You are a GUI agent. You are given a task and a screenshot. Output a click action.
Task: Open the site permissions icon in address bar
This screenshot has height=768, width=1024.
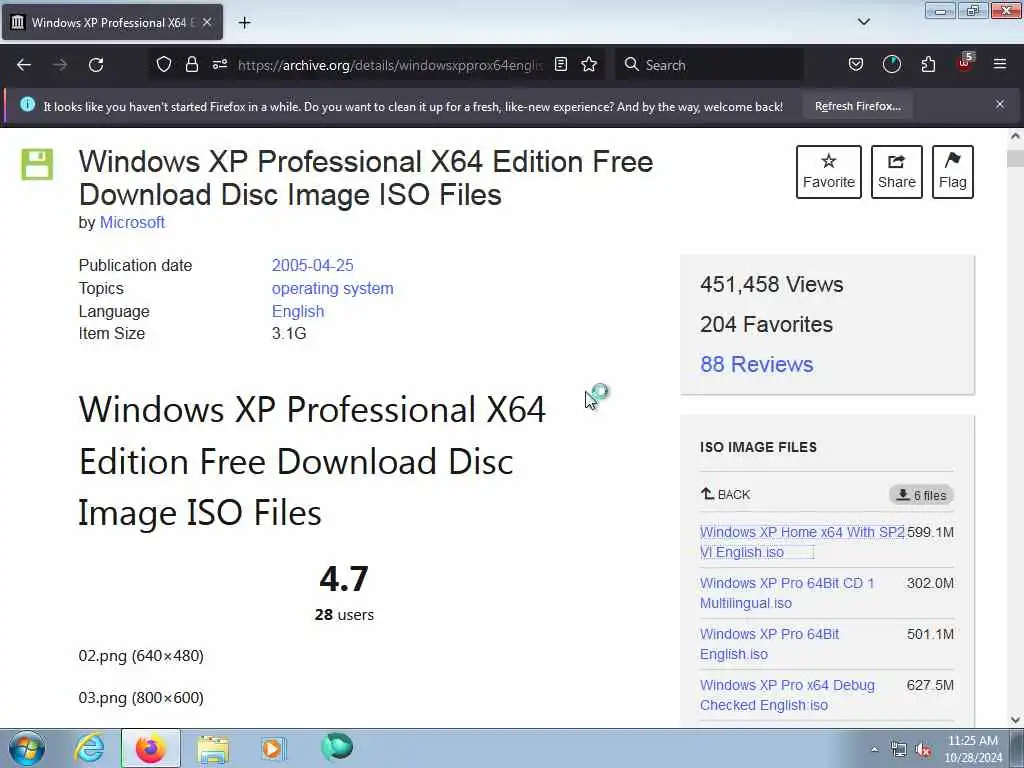click(x=219, y=64)
